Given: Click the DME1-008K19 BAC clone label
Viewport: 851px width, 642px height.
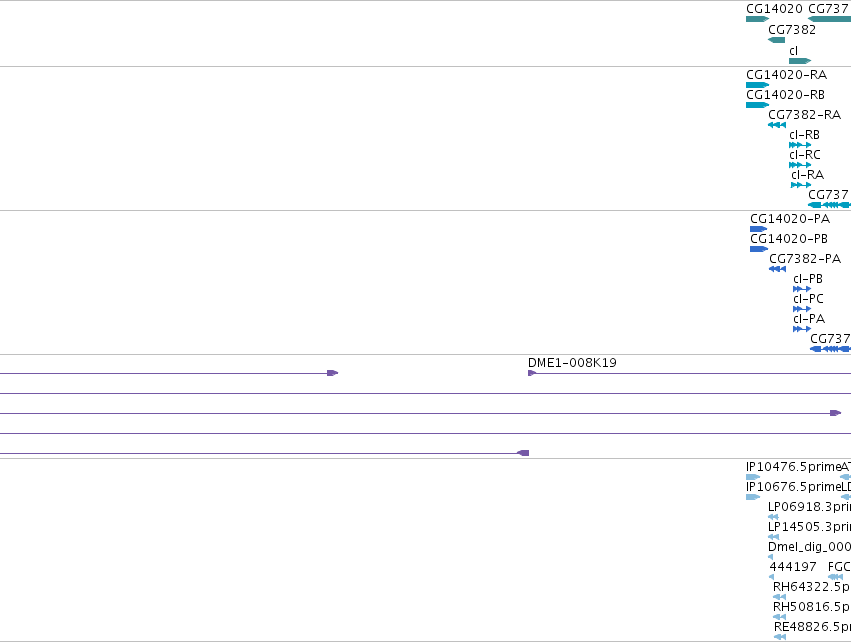Looking at the screenshot, I should click(572, 363).
